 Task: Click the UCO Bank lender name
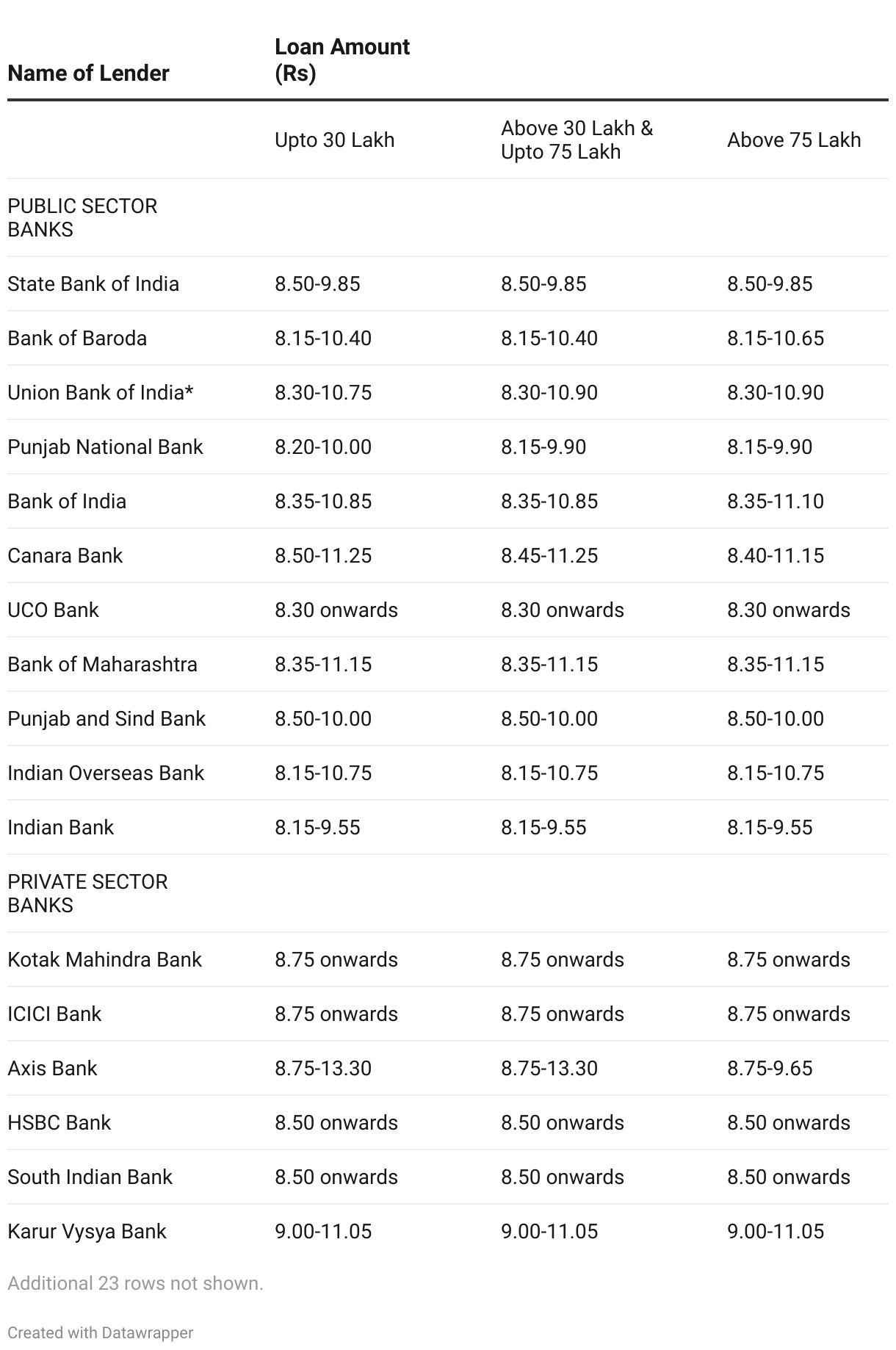pyautogui.click(x=53, y=610)
